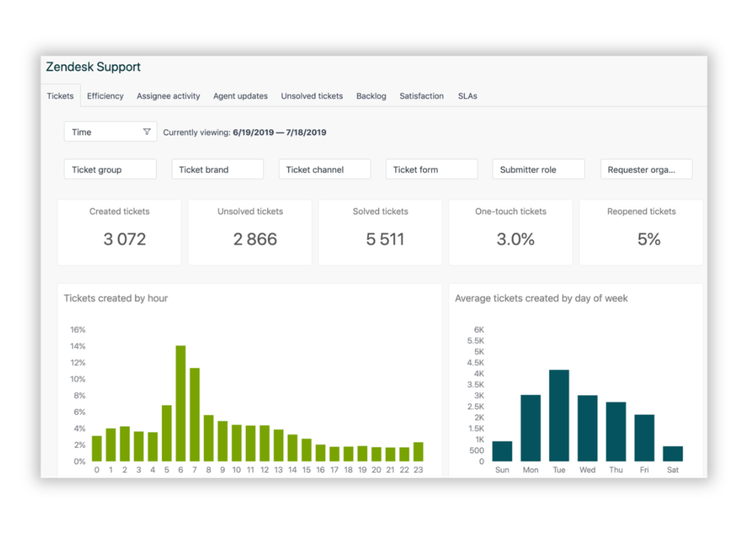Switch to the Efficiency tab
This screenshot has height=534, width=748.
point(105,96)
